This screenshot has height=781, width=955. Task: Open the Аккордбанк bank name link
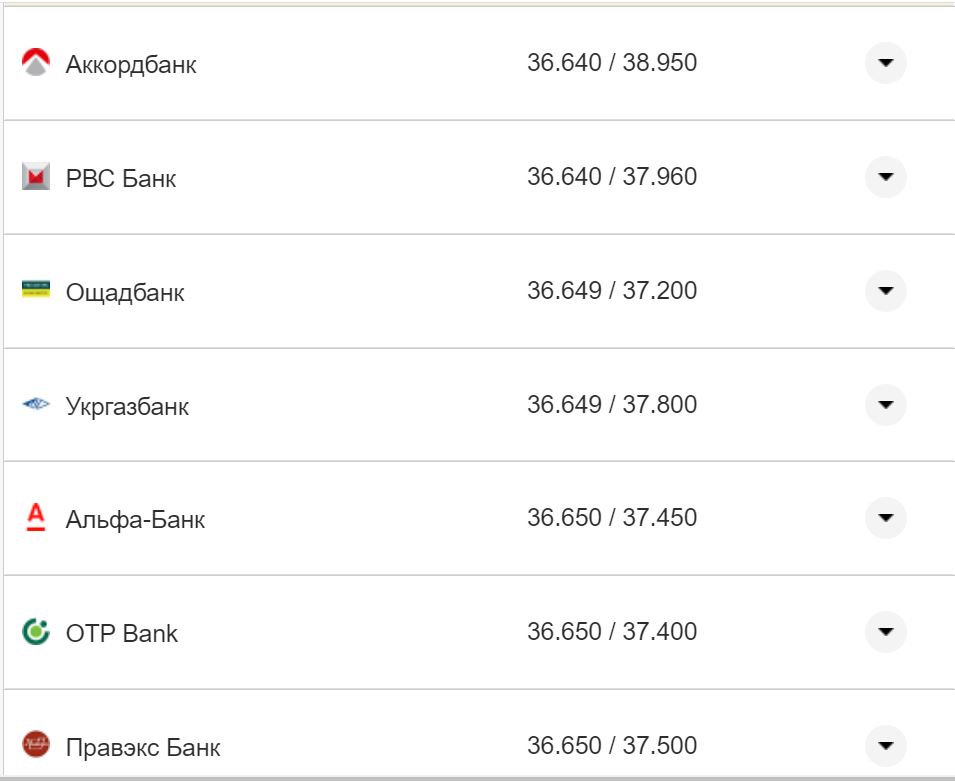coord(131,65)
